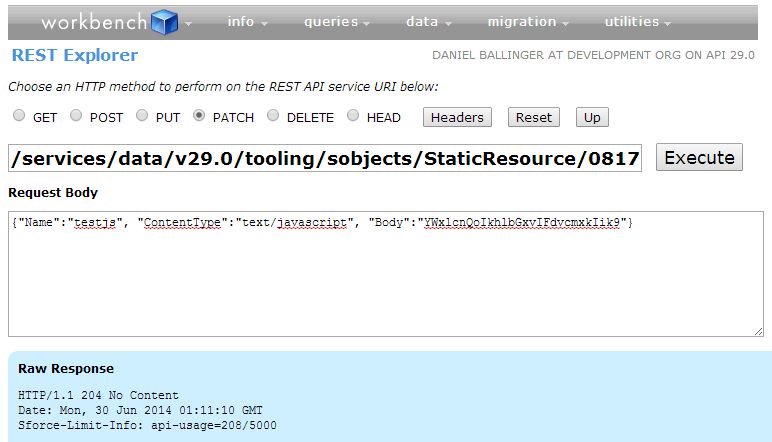Click the REST Explorer heading

tap(75, 55)
